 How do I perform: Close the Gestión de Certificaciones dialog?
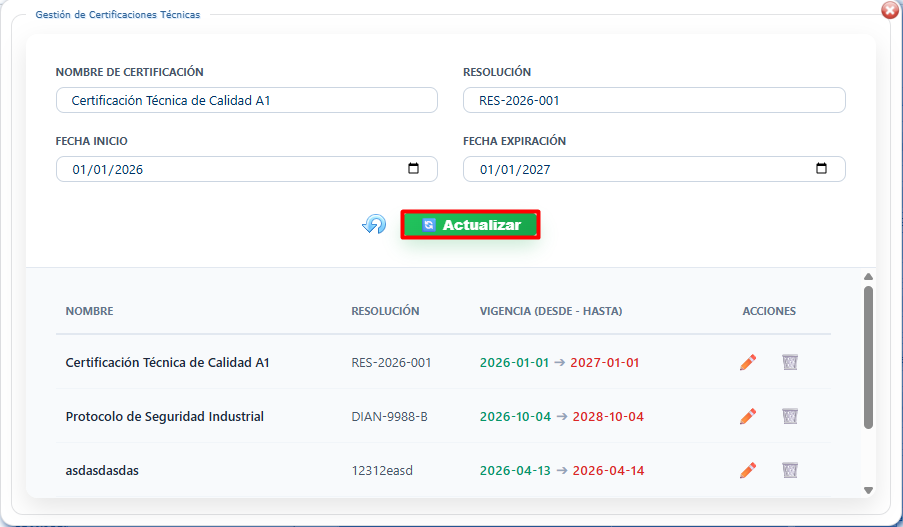pos(889,10)
